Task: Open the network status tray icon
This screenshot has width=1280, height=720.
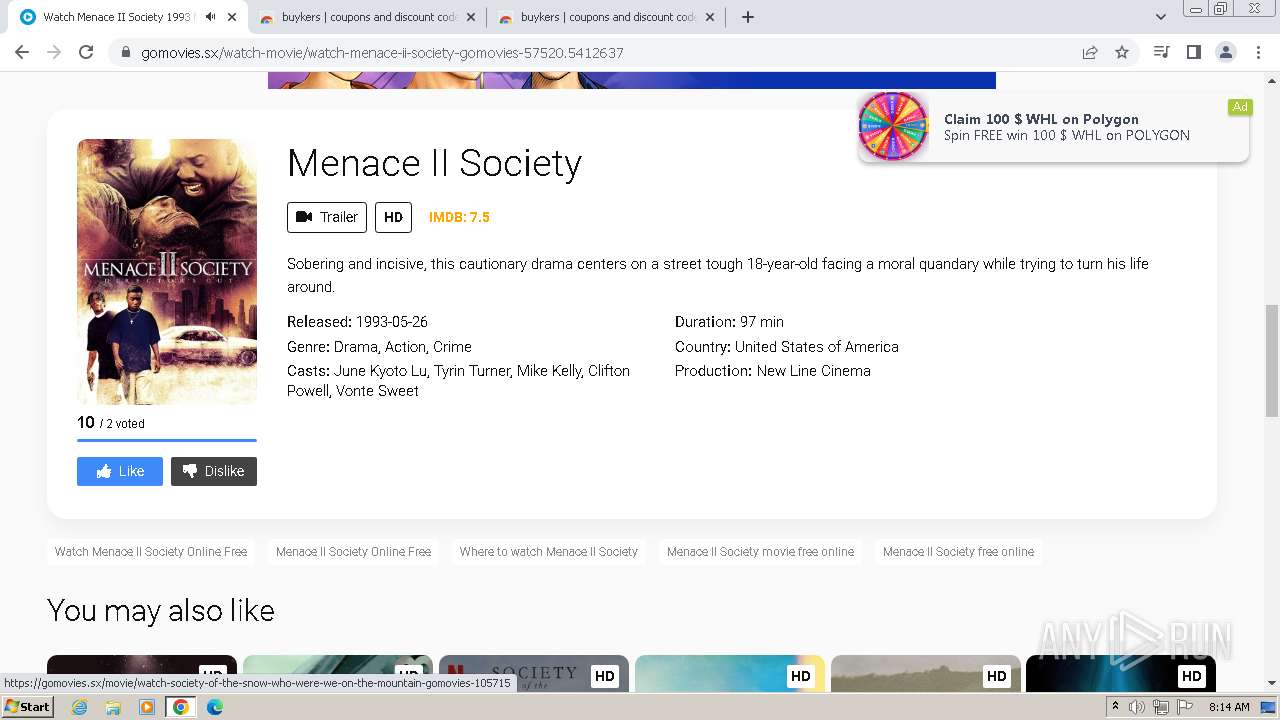Action: 1160,707
